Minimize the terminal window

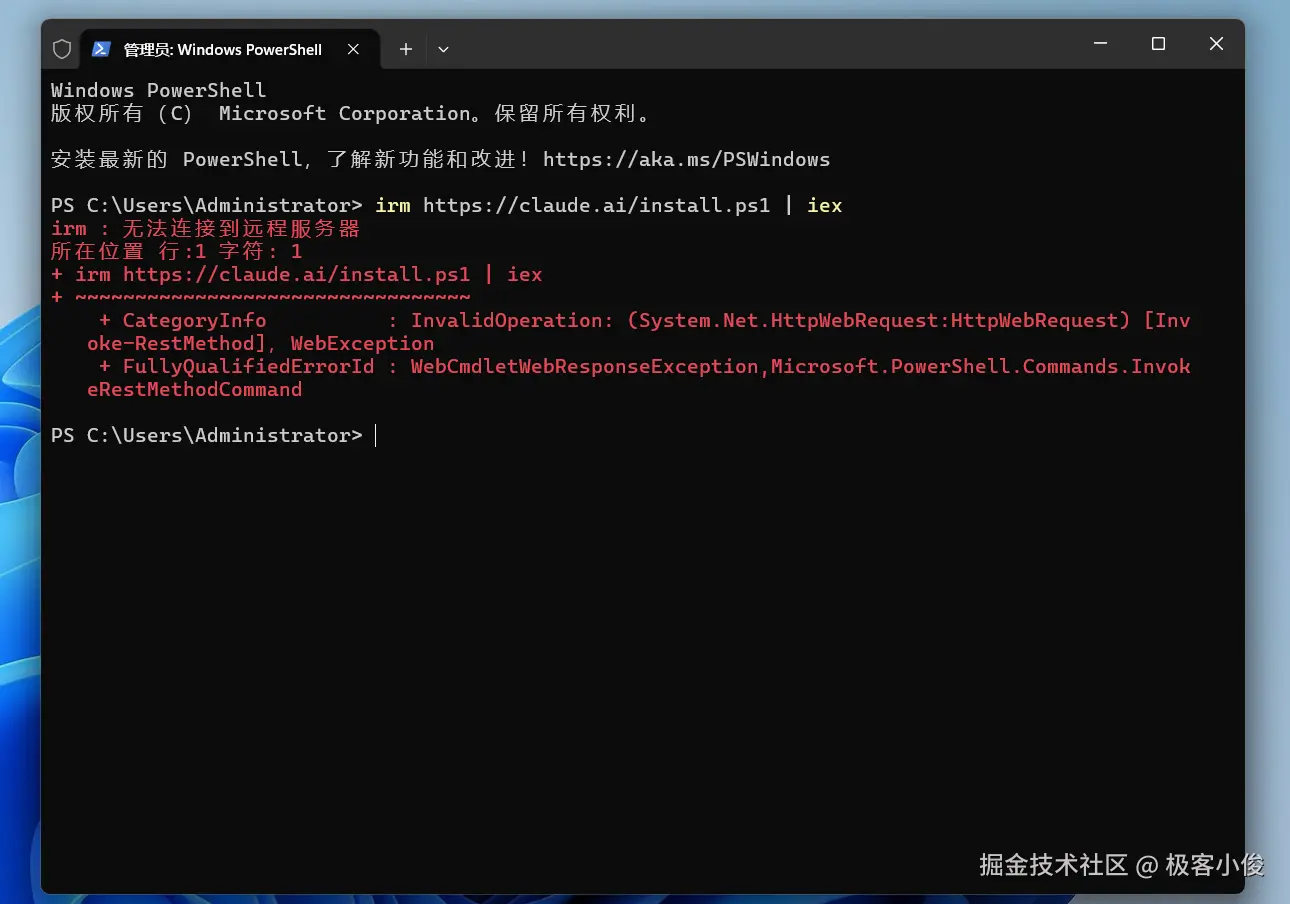1100,44
